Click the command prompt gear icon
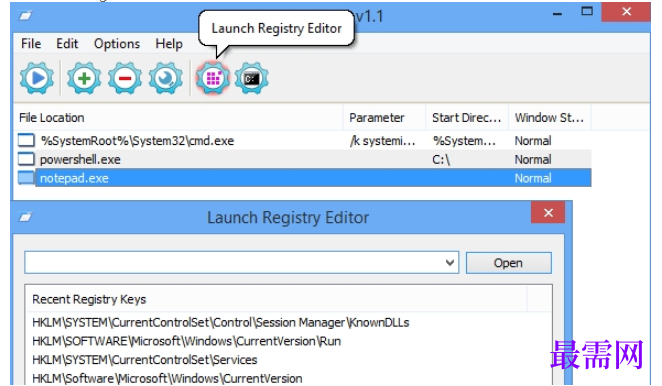662x386 pixels. [252, 78]
